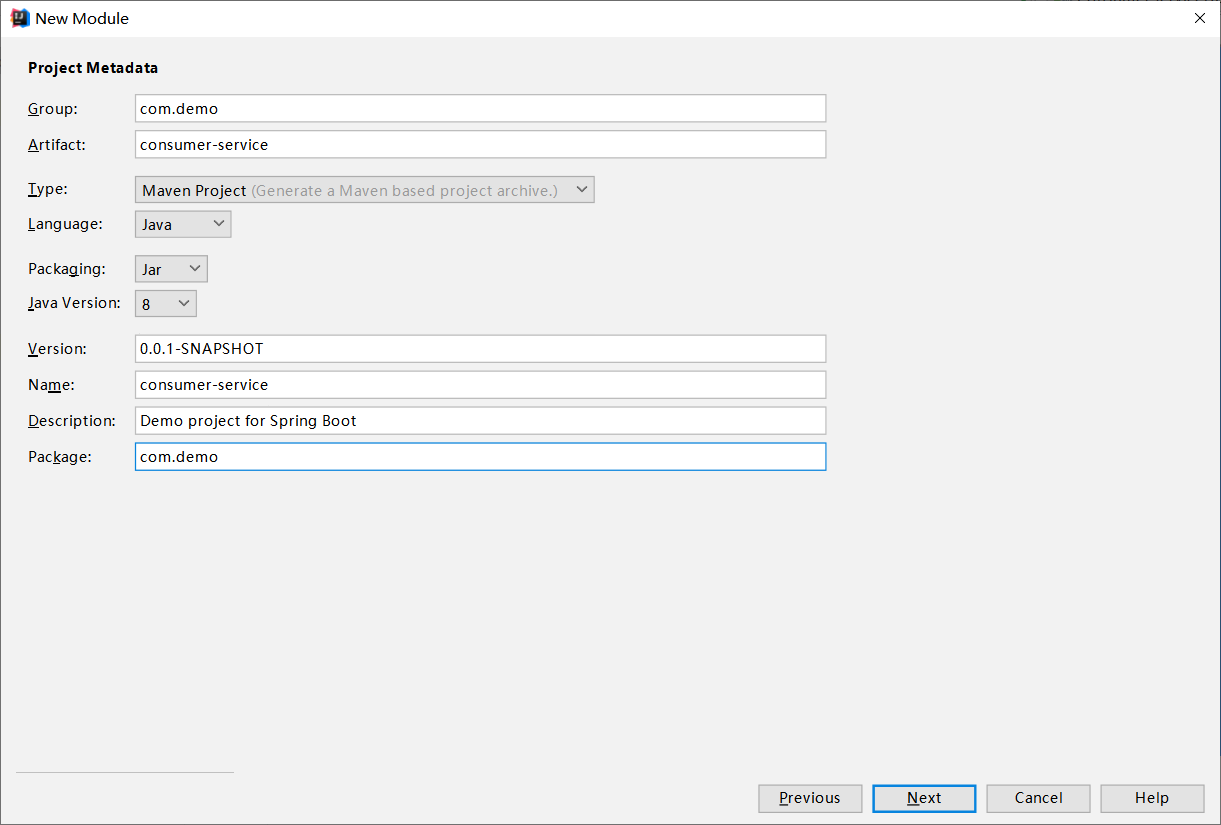Viewport: 1221px width, 825px height.
Task: Focus the Package field containing com.demo
Action: tap(480, 456)
